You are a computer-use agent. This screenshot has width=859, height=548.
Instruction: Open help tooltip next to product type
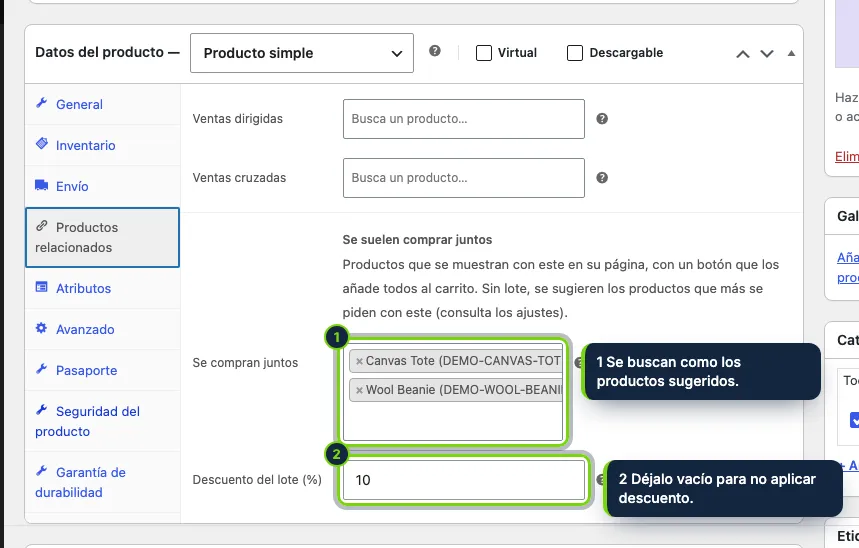point(435,51)
